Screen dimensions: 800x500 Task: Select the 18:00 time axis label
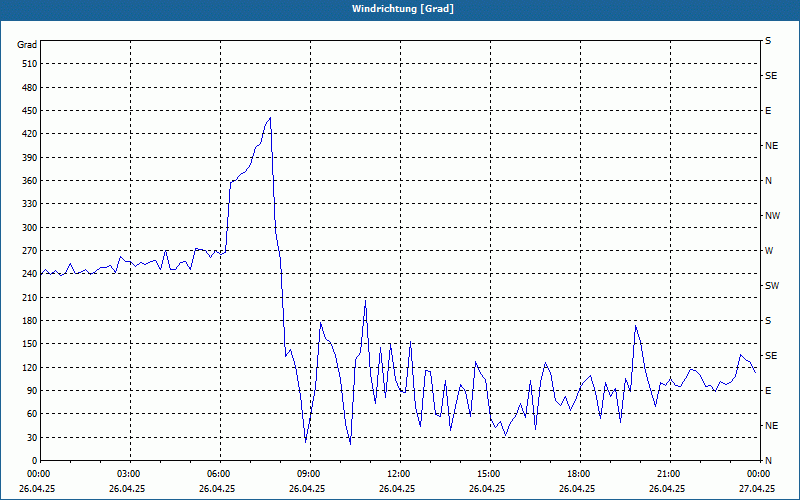pyautogui.click(x=578, y=474)
